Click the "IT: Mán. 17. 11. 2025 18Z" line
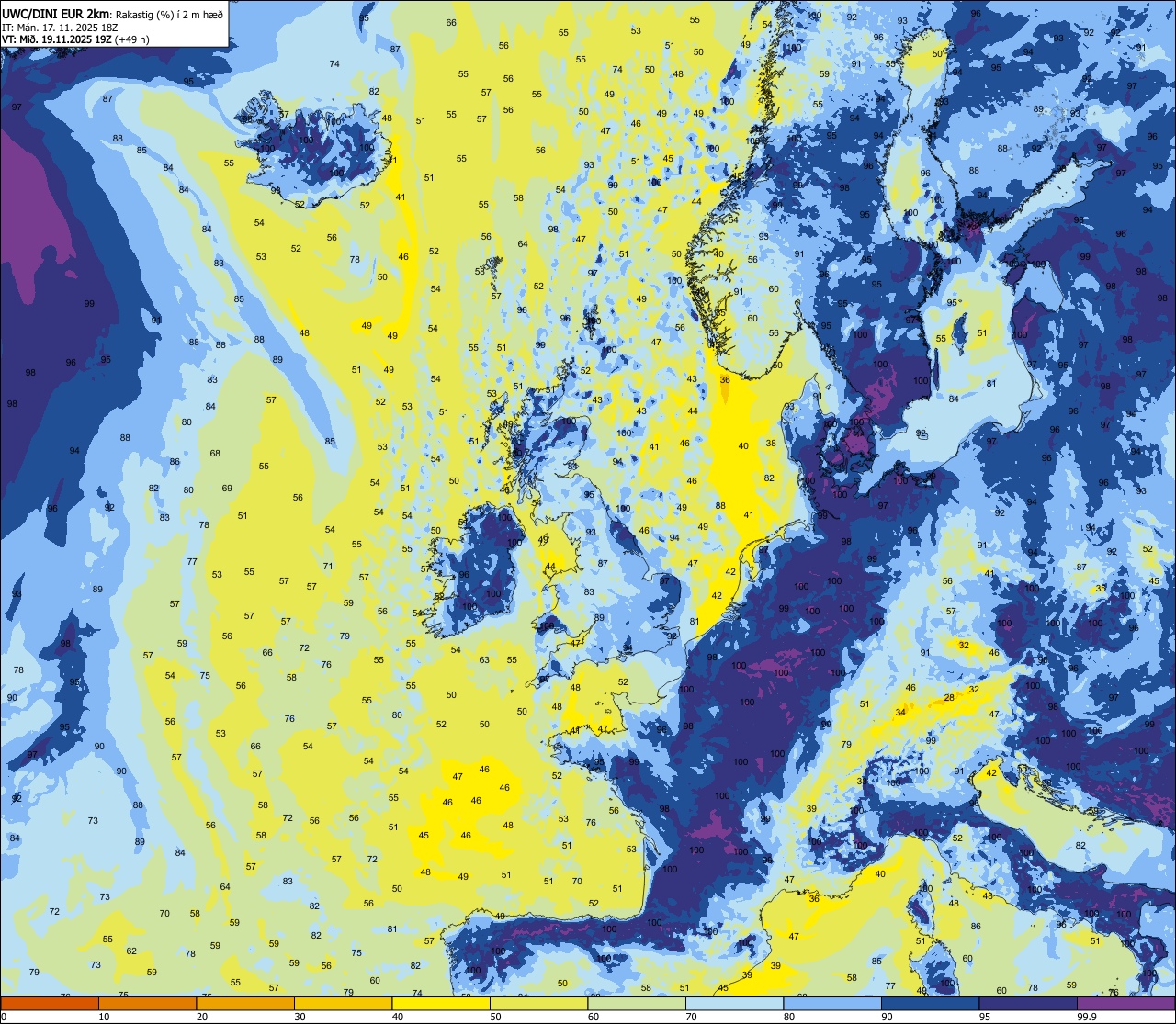 [60, 27]
